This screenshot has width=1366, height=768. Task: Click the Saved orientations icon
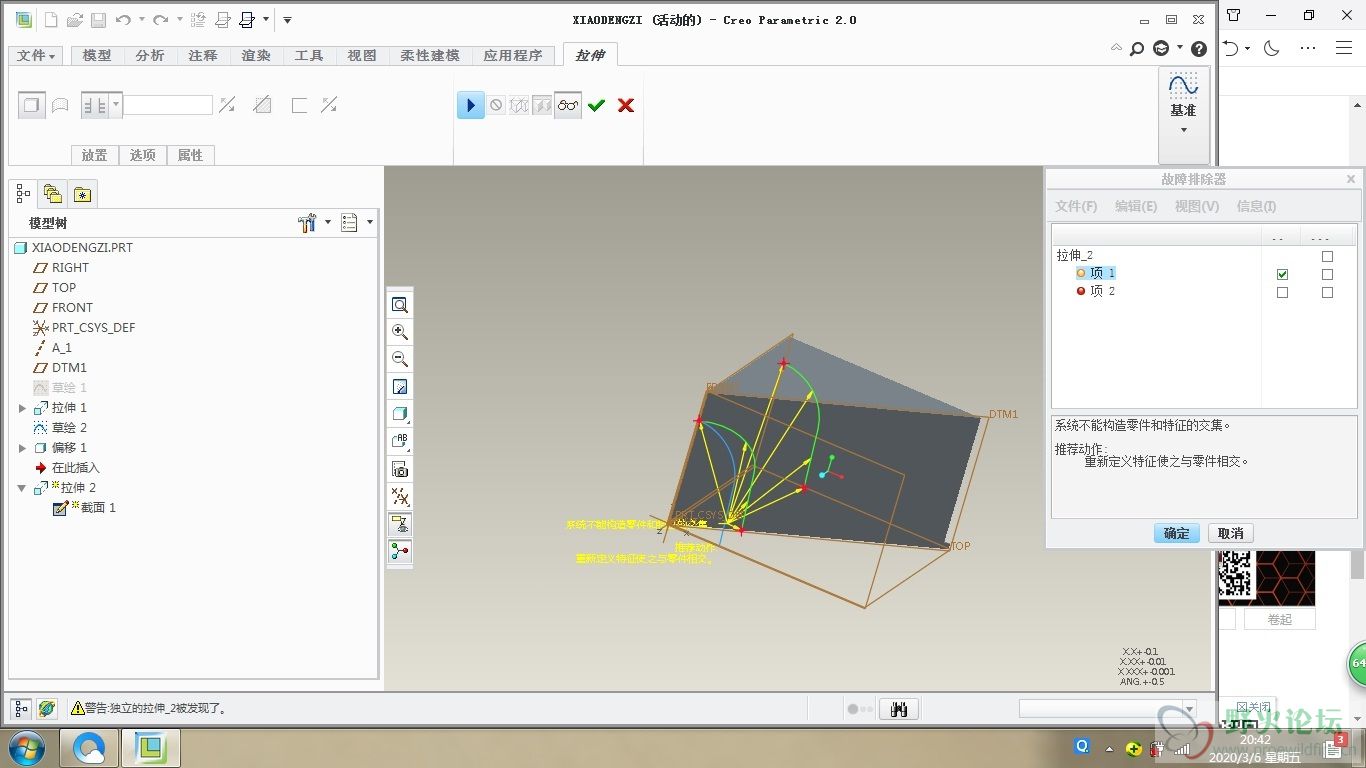[x=400, y=441]
